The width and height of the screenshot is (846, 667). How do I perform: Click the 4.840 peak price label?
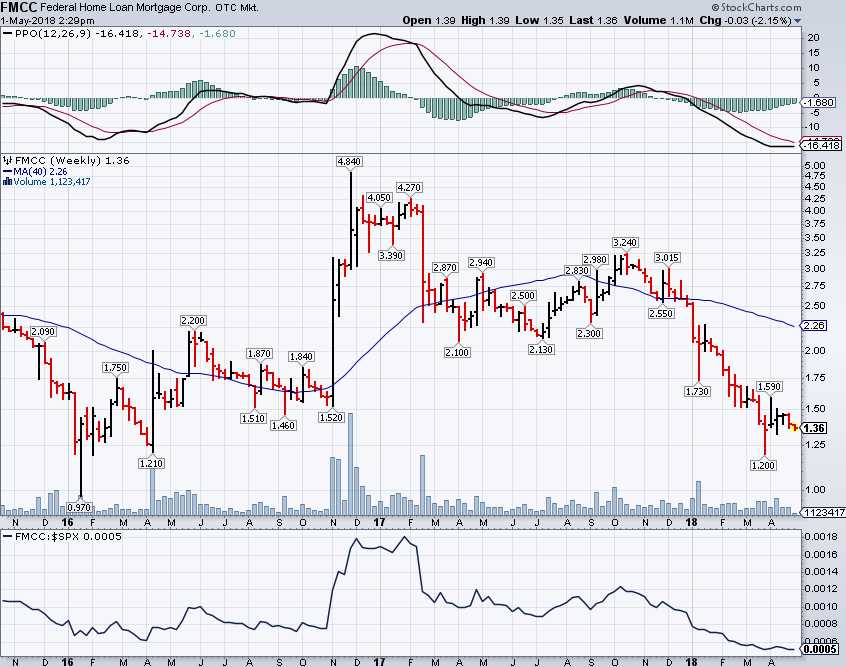coord(349,161)
